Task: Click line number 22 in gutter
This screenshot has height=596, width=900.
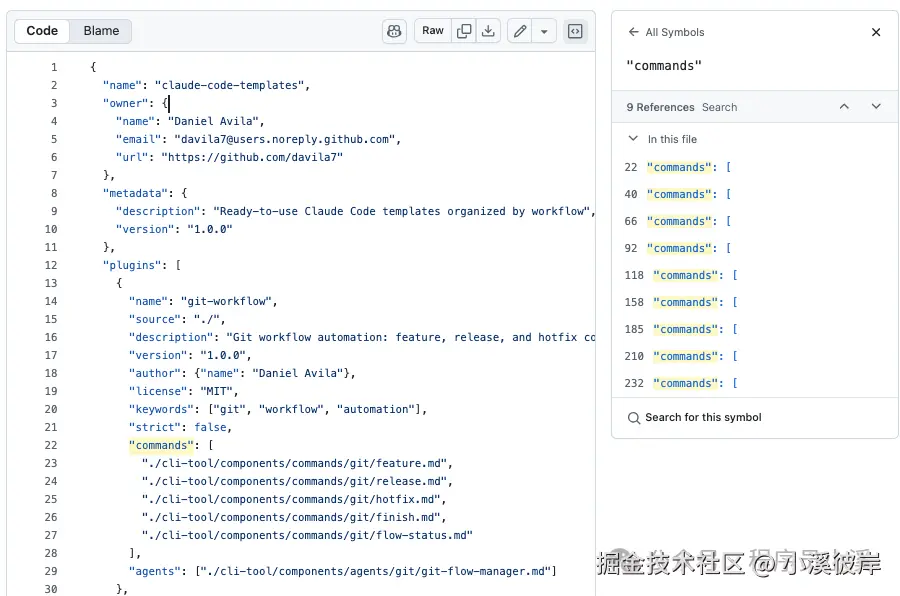Action: click(51, 445)
